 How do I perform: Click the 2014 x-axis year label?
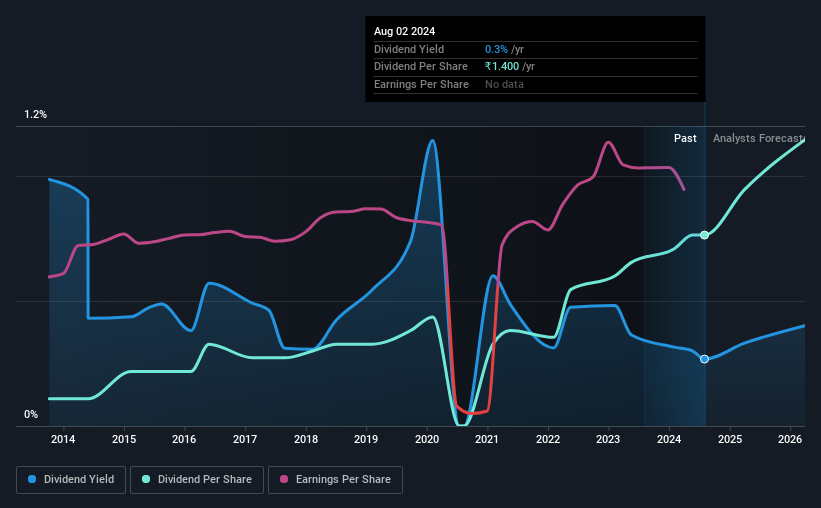pos(63,439)
